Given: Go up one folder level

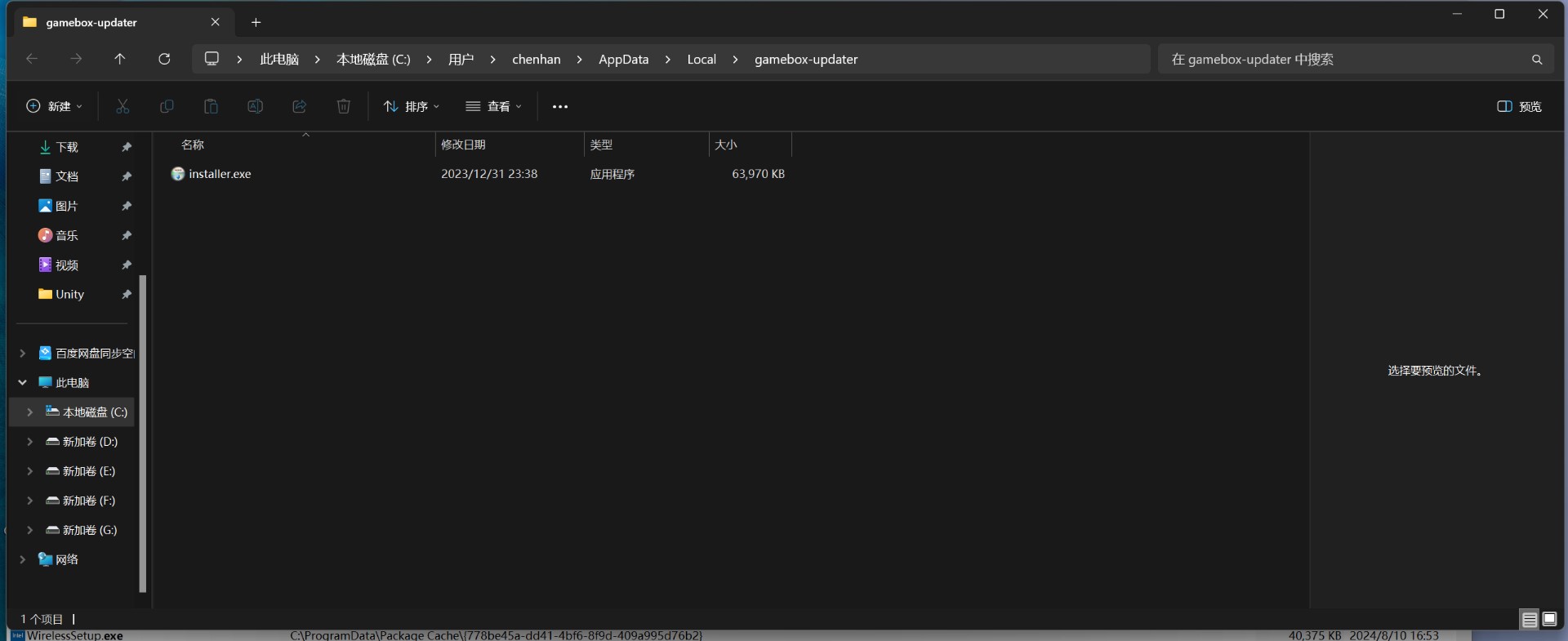Looking at the screenshot, I should [120, 59].
